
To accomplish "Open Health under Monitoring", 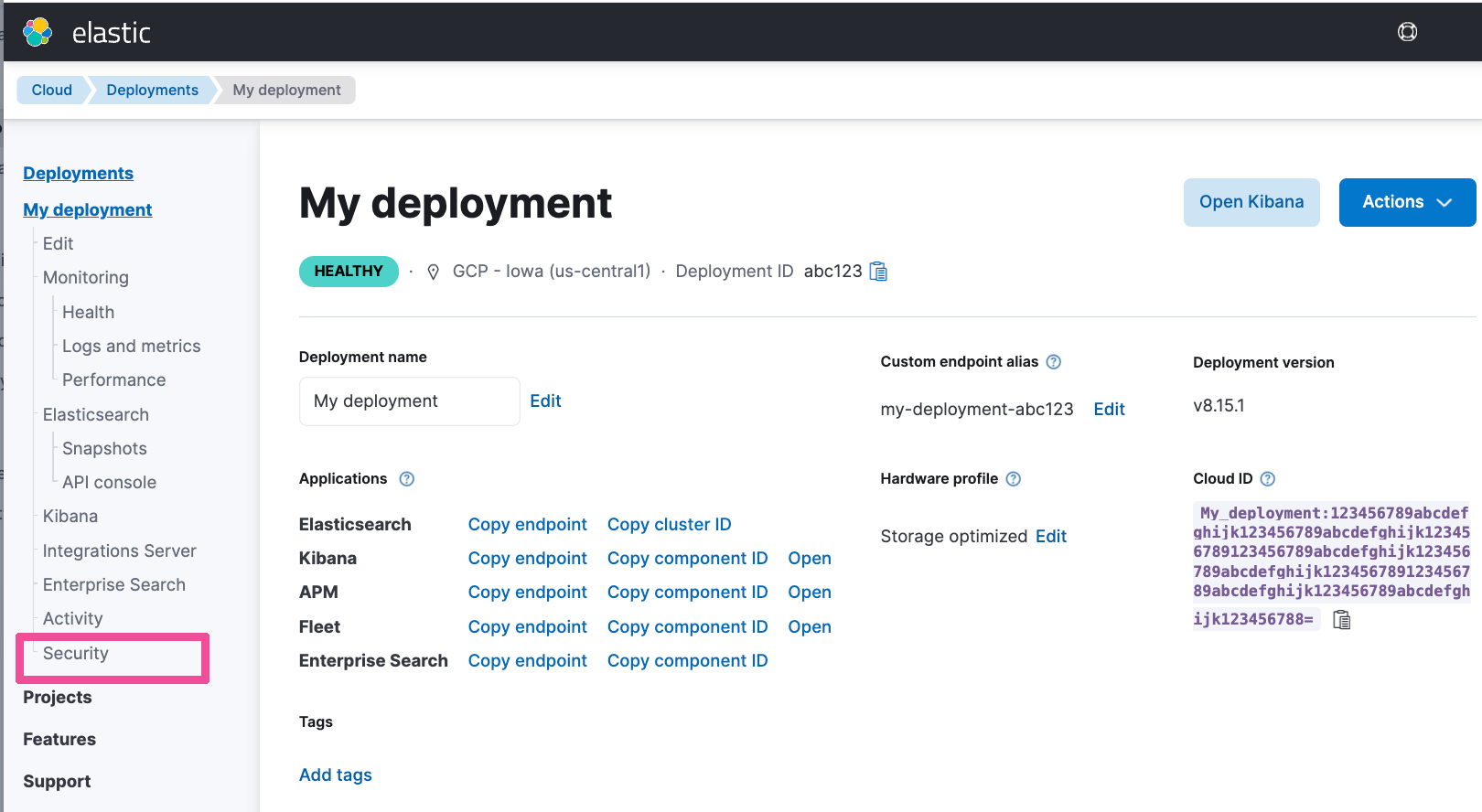I will [88, 313].
